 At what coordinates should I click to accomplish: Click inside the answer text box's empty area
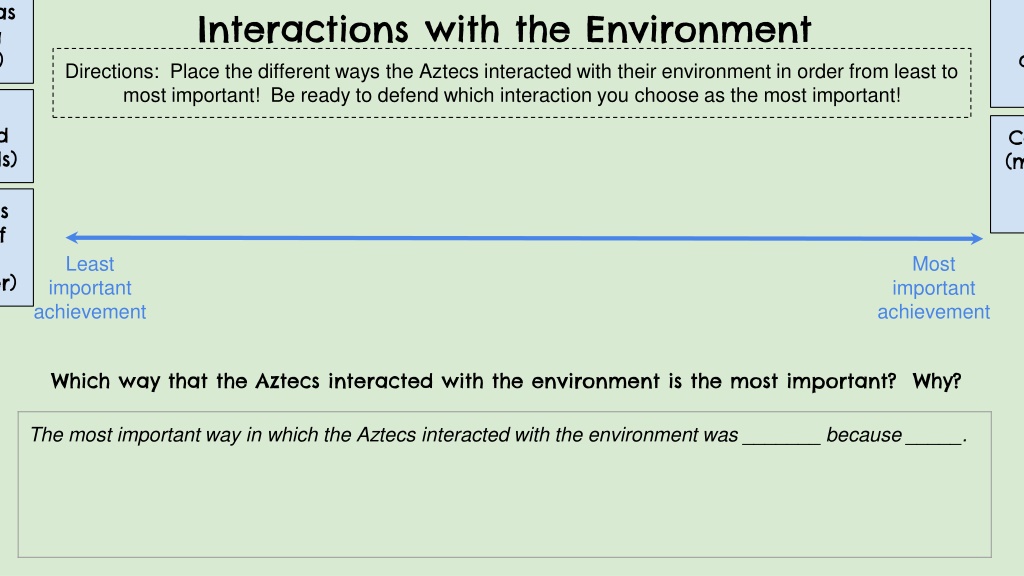pos(504,503)
